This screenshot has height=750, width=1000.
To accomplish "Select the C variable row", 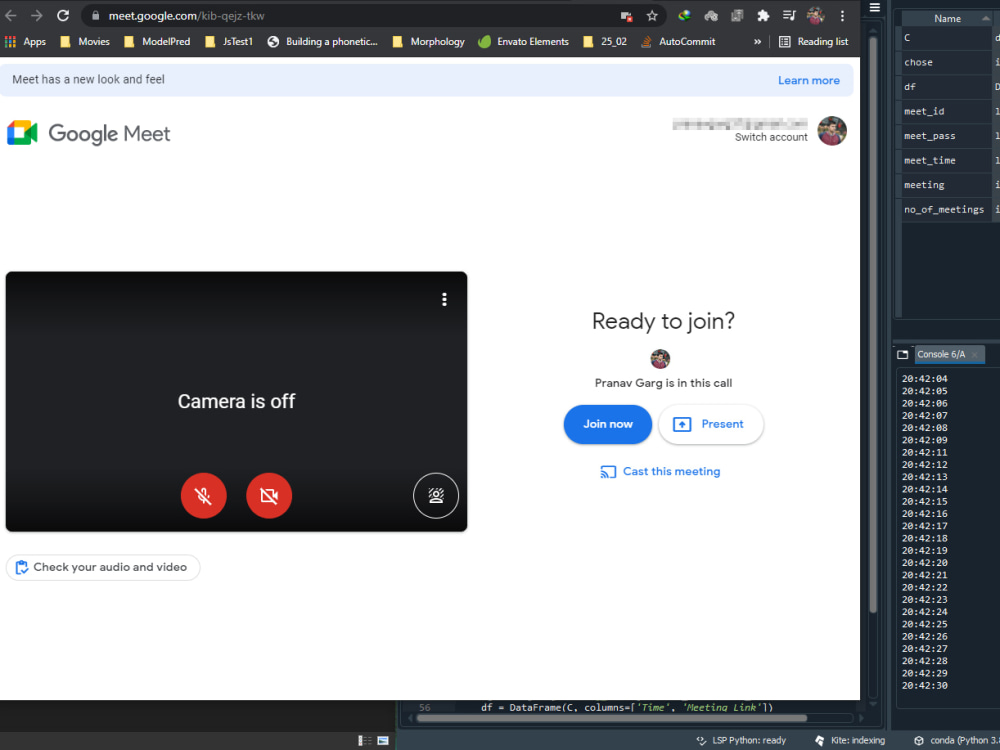I will 946,38.
